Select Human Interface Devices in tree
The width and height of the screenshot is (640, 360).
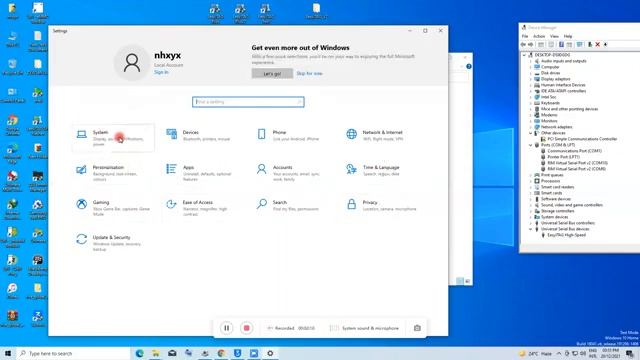click(563, 85)
